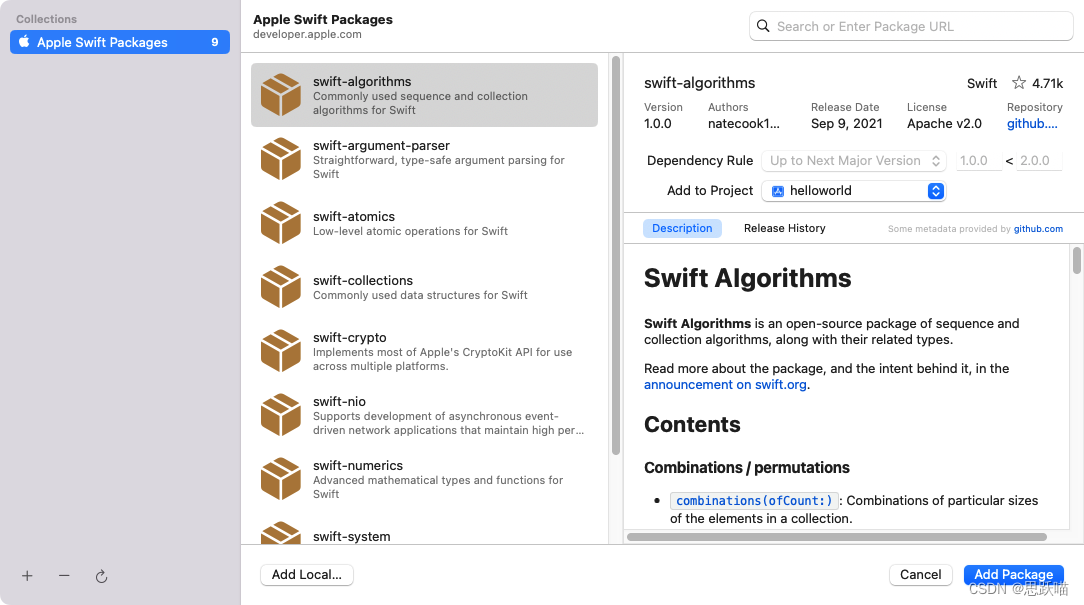Click the Search or Enter Package URL field
The height and width of the screenshot is (605, 1084).
911,26
